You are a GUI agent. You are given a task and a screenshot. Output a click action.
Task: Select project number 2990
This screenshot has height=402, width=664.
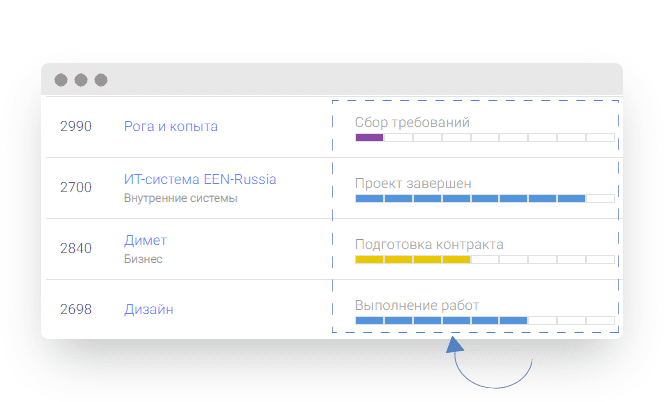[x=76, y=126]
